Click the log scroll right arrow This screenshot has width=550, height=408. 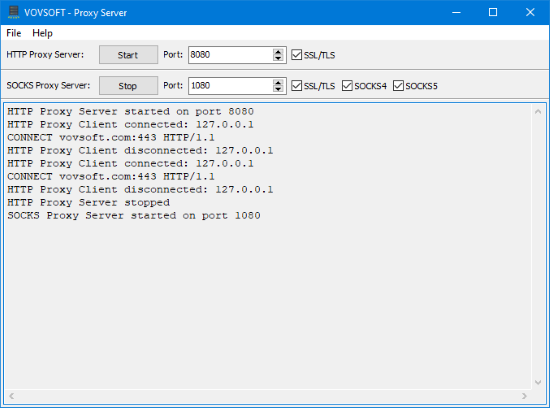[x=524, y=396]
